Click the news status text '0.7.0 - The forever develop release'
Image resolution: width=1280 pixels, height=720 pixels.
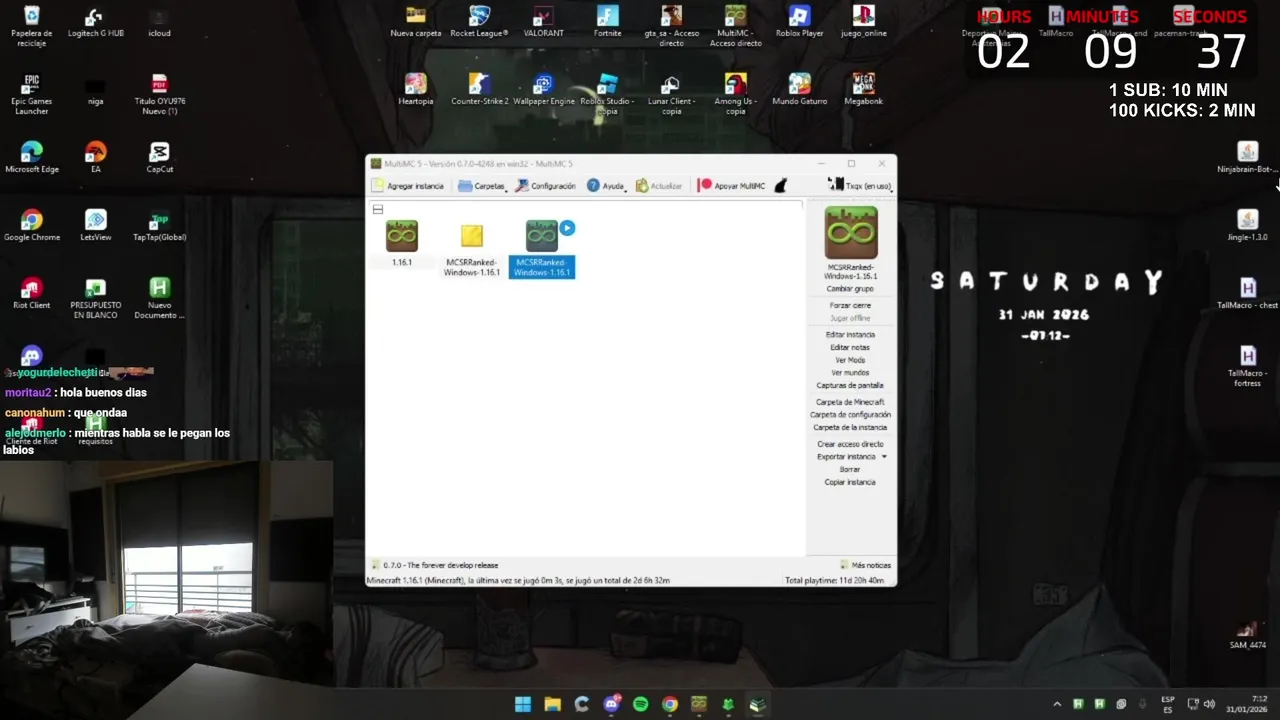[x=440, y=565]
